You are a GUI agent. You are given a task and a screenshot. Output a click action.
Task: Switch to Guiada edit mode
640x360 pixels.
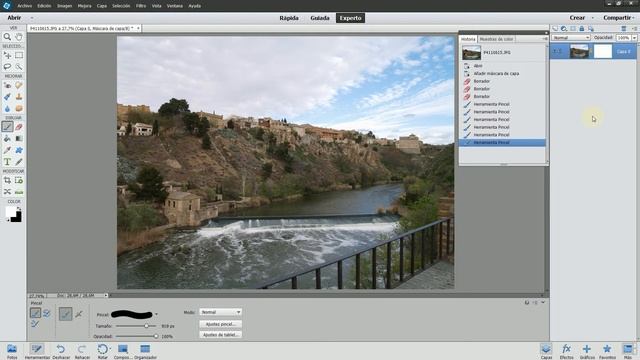[x=320, y=18]
